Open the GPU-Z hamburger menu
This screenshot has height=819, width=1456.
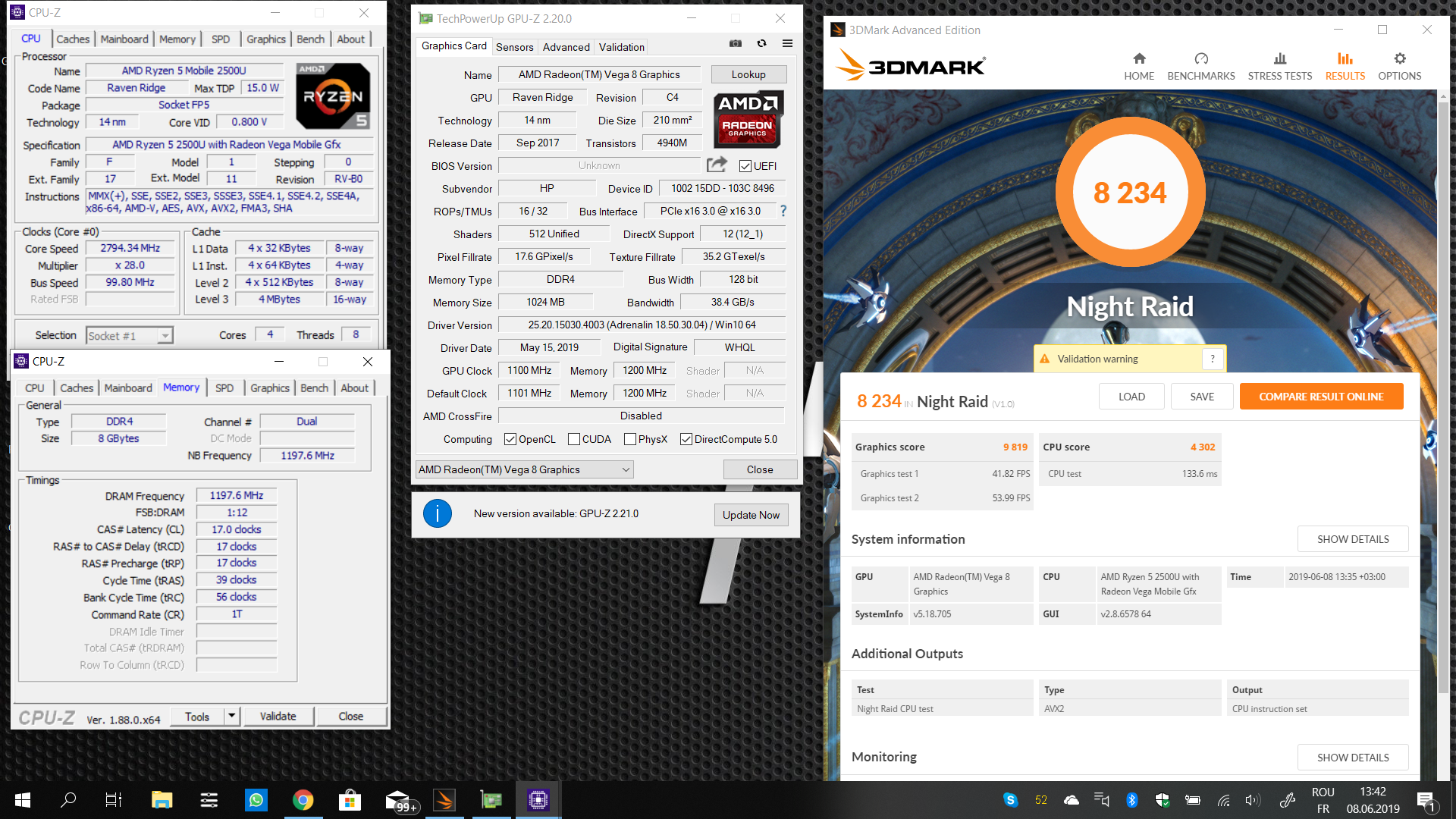click(787, 44)
